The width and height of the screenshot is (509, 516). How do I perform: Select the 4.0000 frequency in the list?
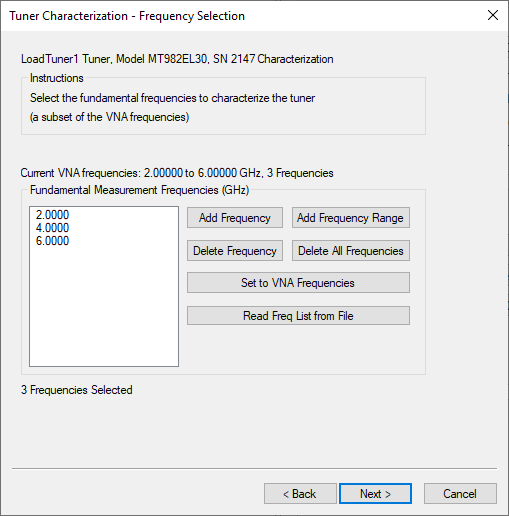[52, 228]
